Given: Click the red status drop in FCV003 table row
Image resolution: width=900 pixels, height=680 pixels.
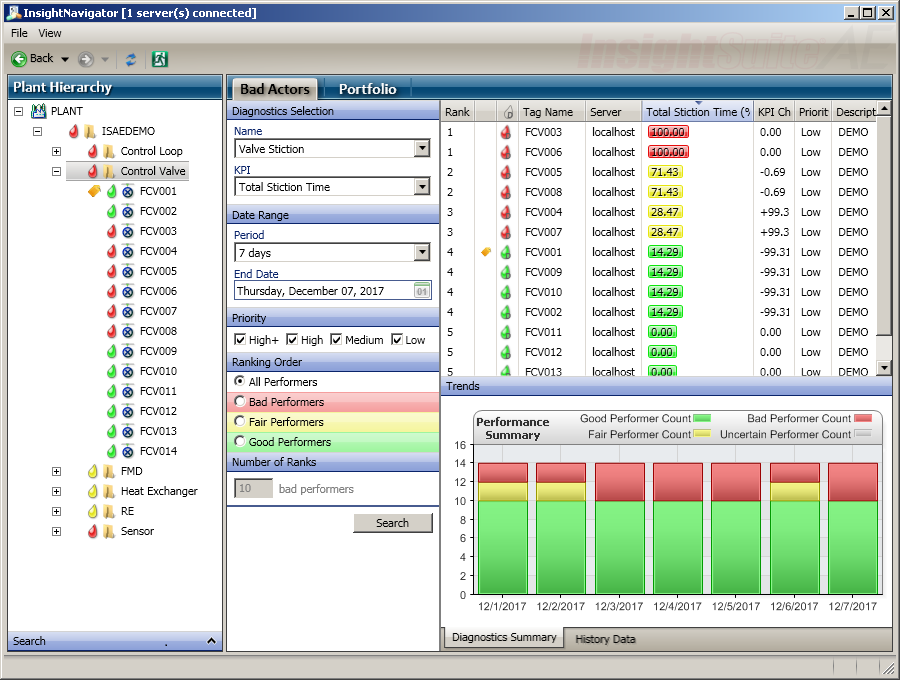Looking at the screenshot, I should (506, 132).
